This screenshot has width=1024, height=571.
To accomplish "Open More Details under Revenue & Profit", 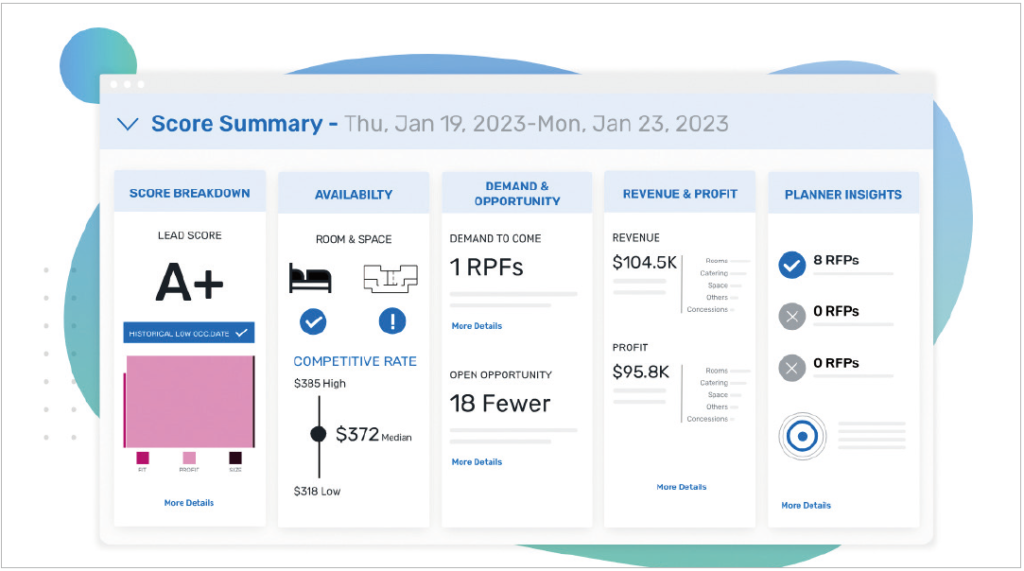I will pos(681,487).
